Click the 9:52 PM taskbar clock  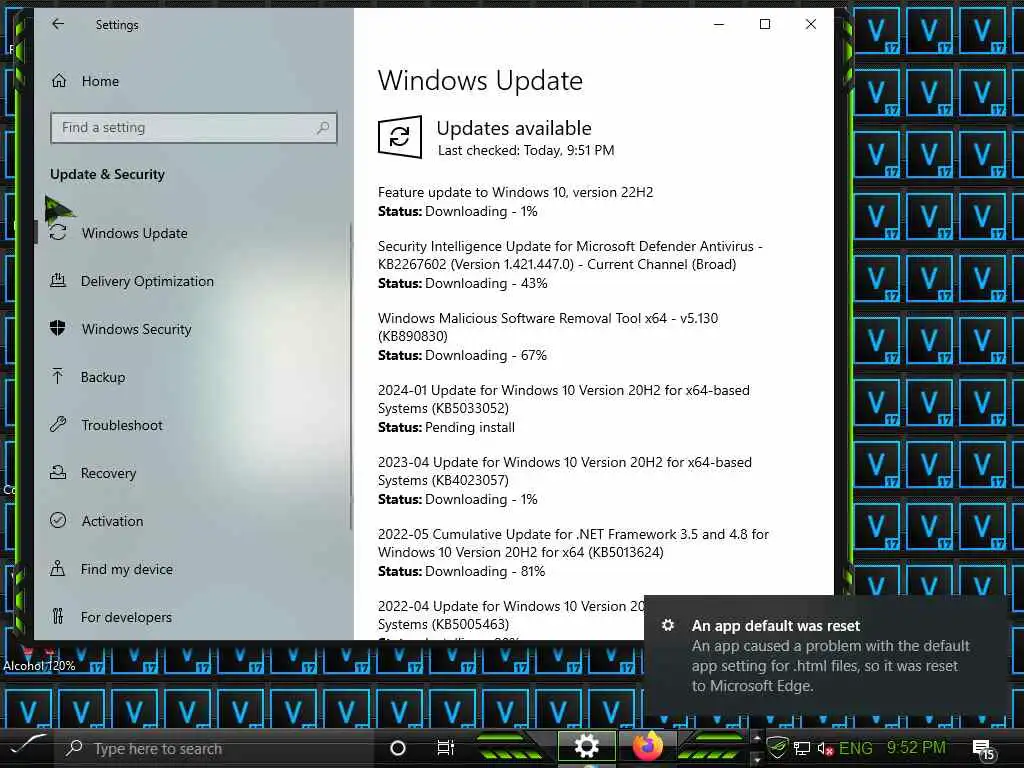pyautogui.click(x=916, y=747)
